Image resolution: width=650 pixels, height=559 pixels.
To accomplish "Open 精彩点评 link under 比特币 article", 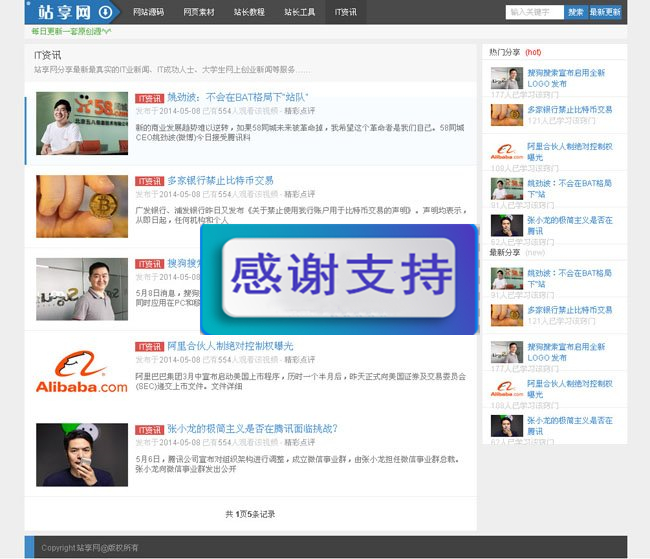I will coord(300,194).
